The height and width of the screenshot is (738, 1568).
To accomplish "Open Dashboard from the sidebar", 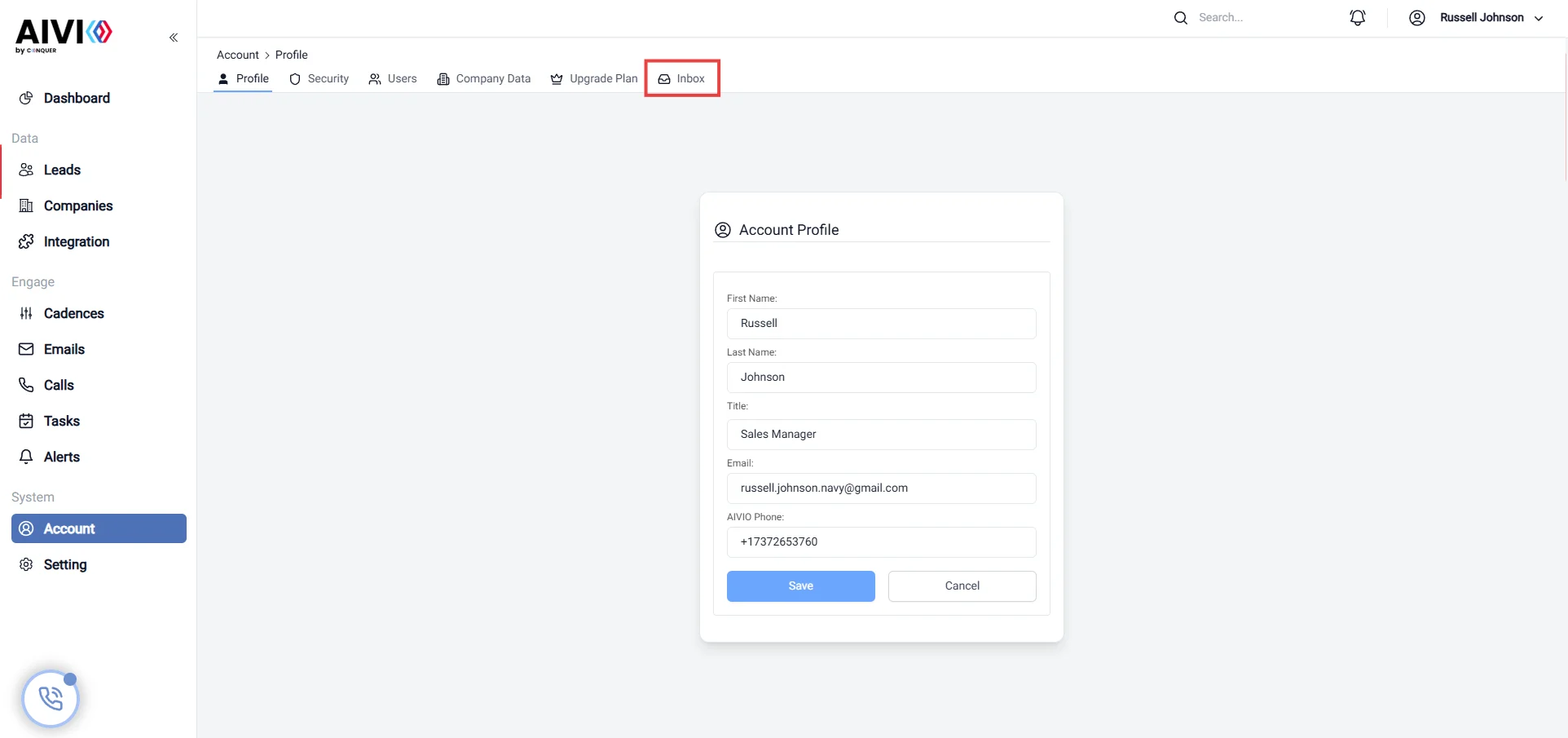I will [77, 98].
